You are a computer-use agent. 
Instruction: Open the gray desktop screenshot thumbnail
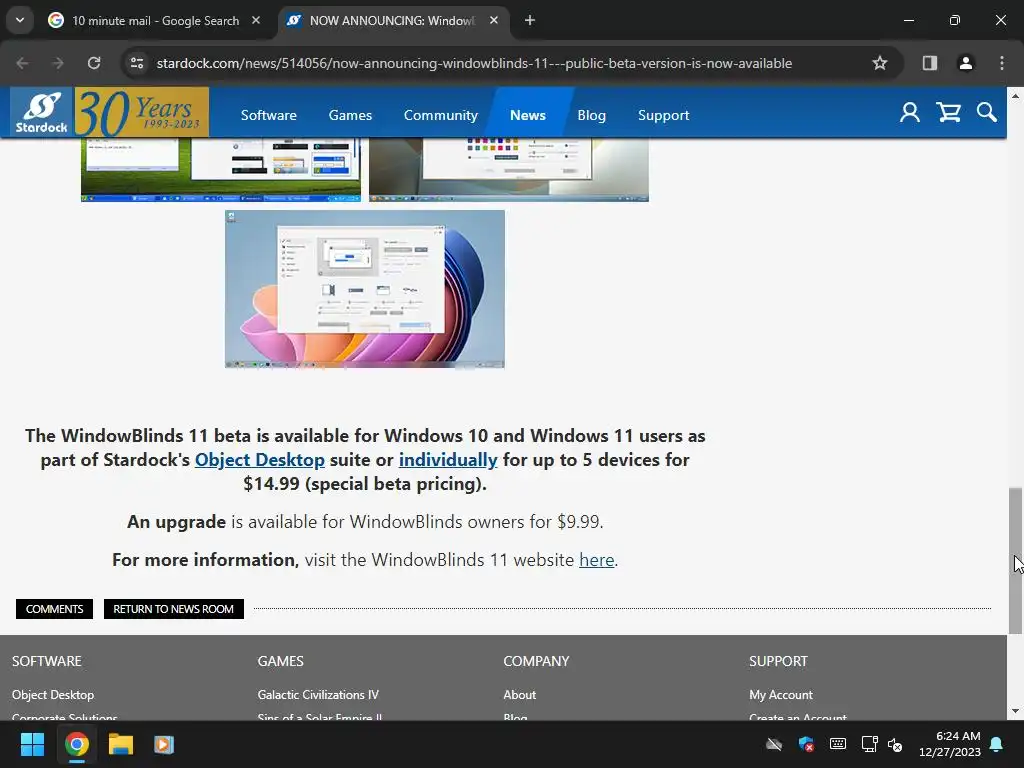pos(509,170)
